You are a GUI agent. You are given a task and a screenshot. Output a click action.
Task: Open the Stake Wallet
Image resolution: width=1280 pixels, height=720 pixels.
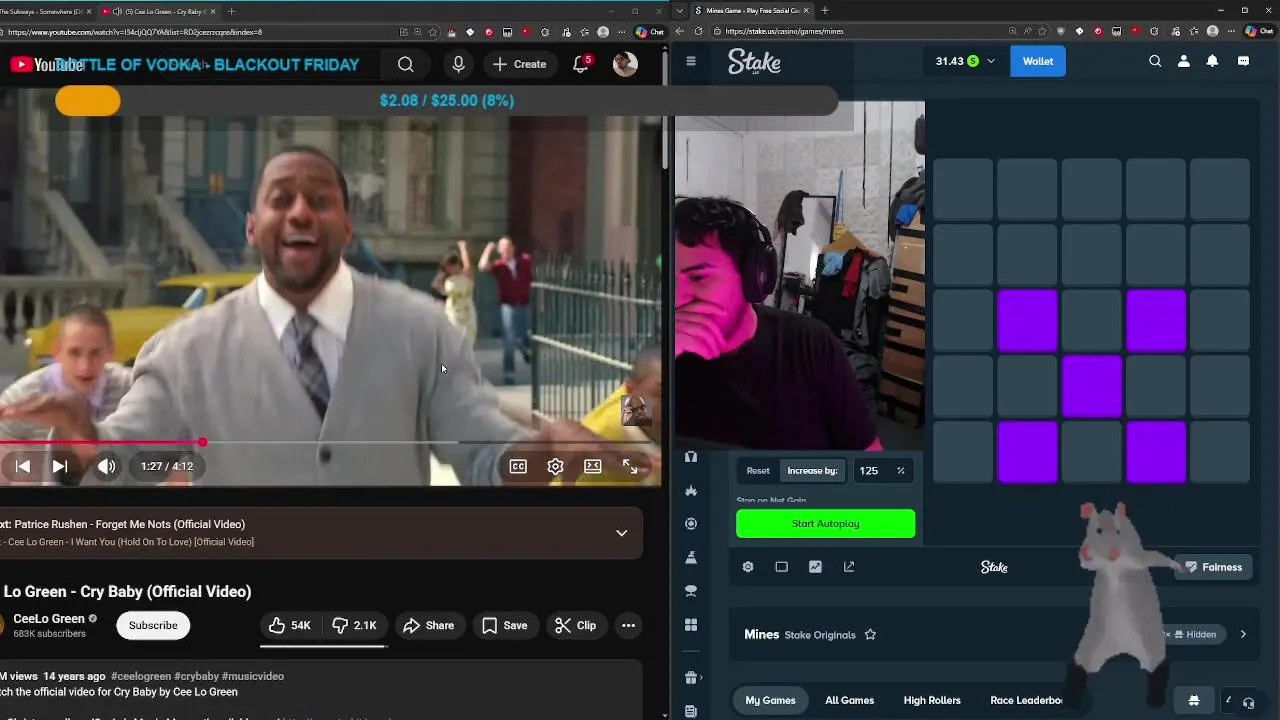tap(1037, 61)
